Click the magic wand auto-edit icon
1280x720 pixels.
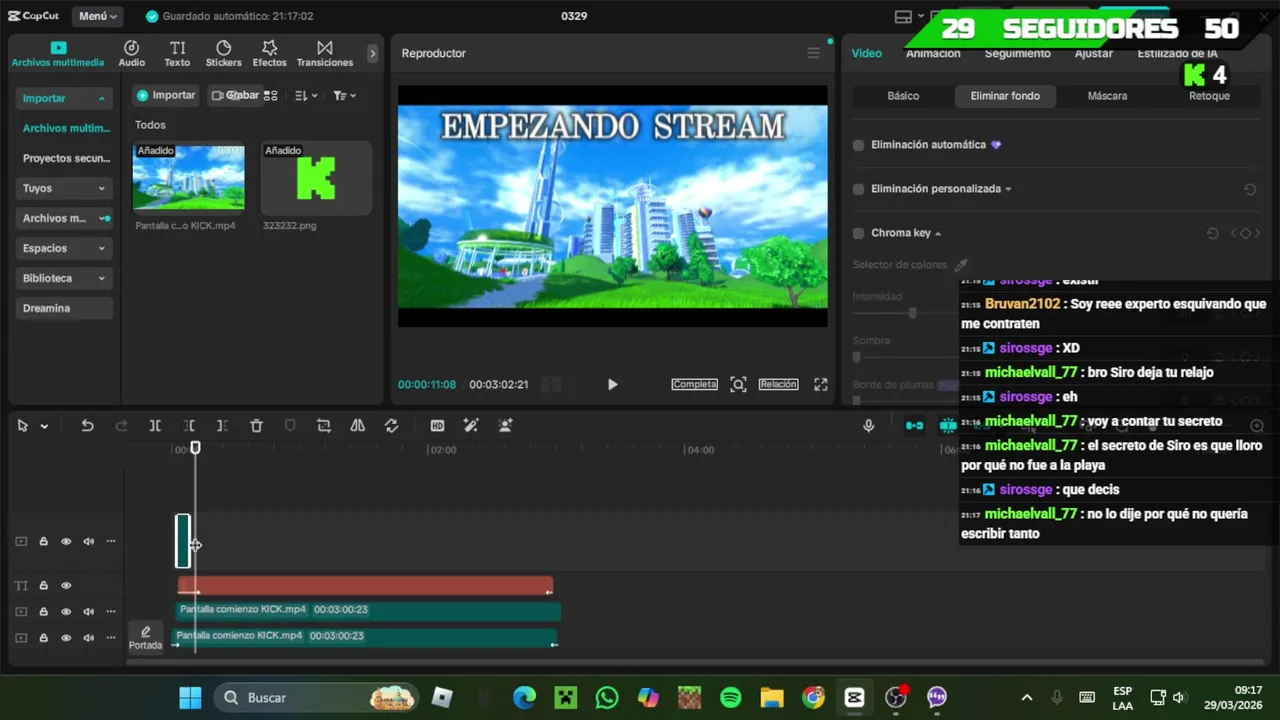(x=471, y=425)
